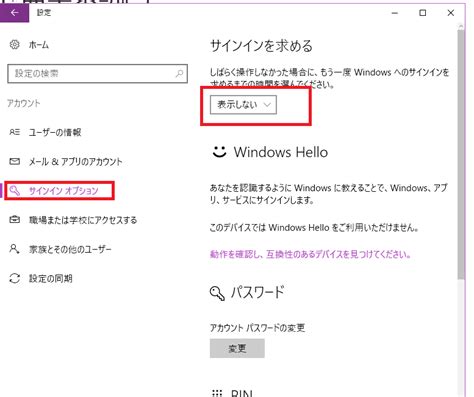The width and height of the screenshot is (474, 397).
Task: Click the ユーザーの情報 person icon
Action: pos(14,132)
